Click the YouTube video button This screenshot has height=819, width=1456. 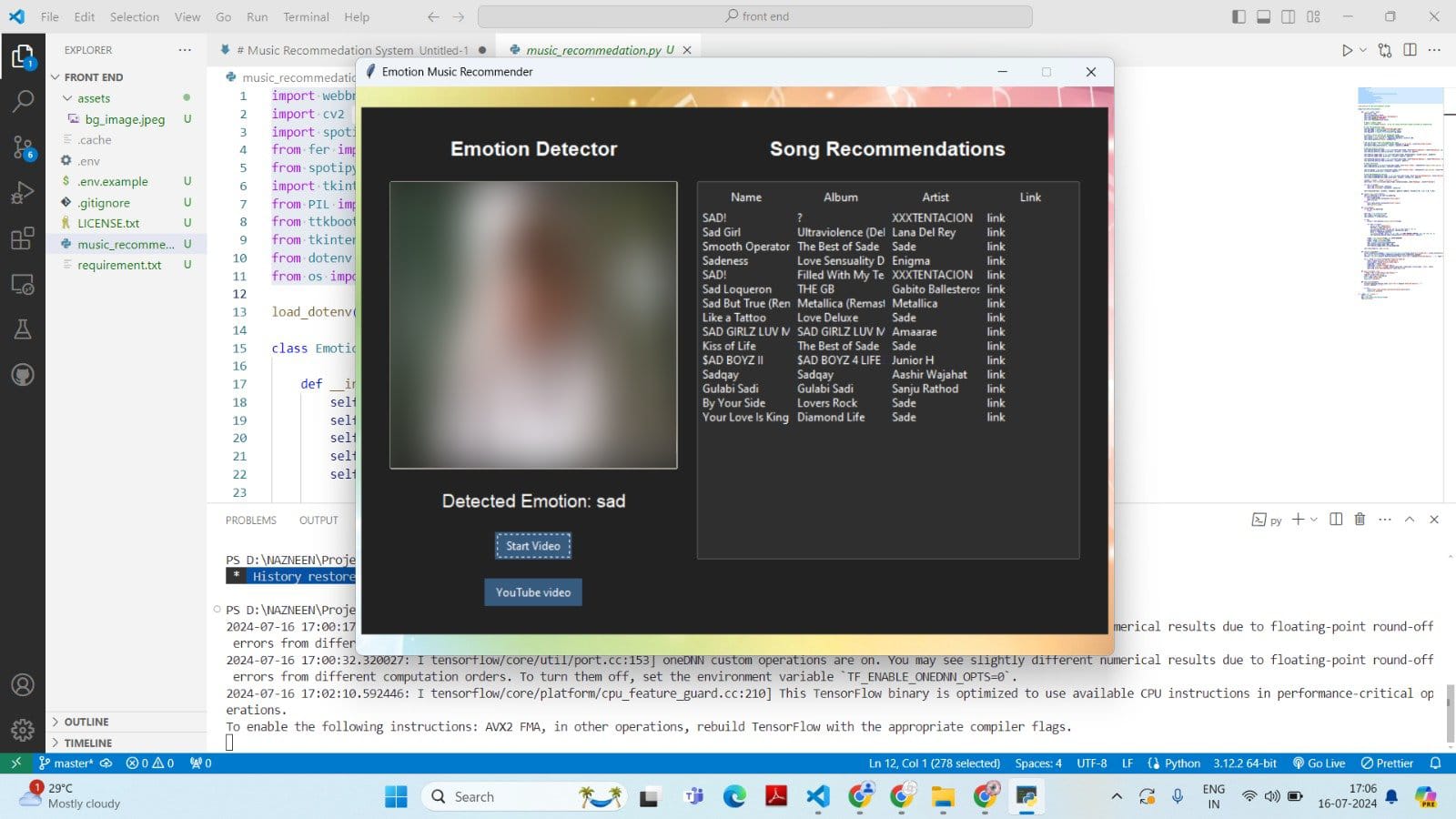[x=533, y=592]
